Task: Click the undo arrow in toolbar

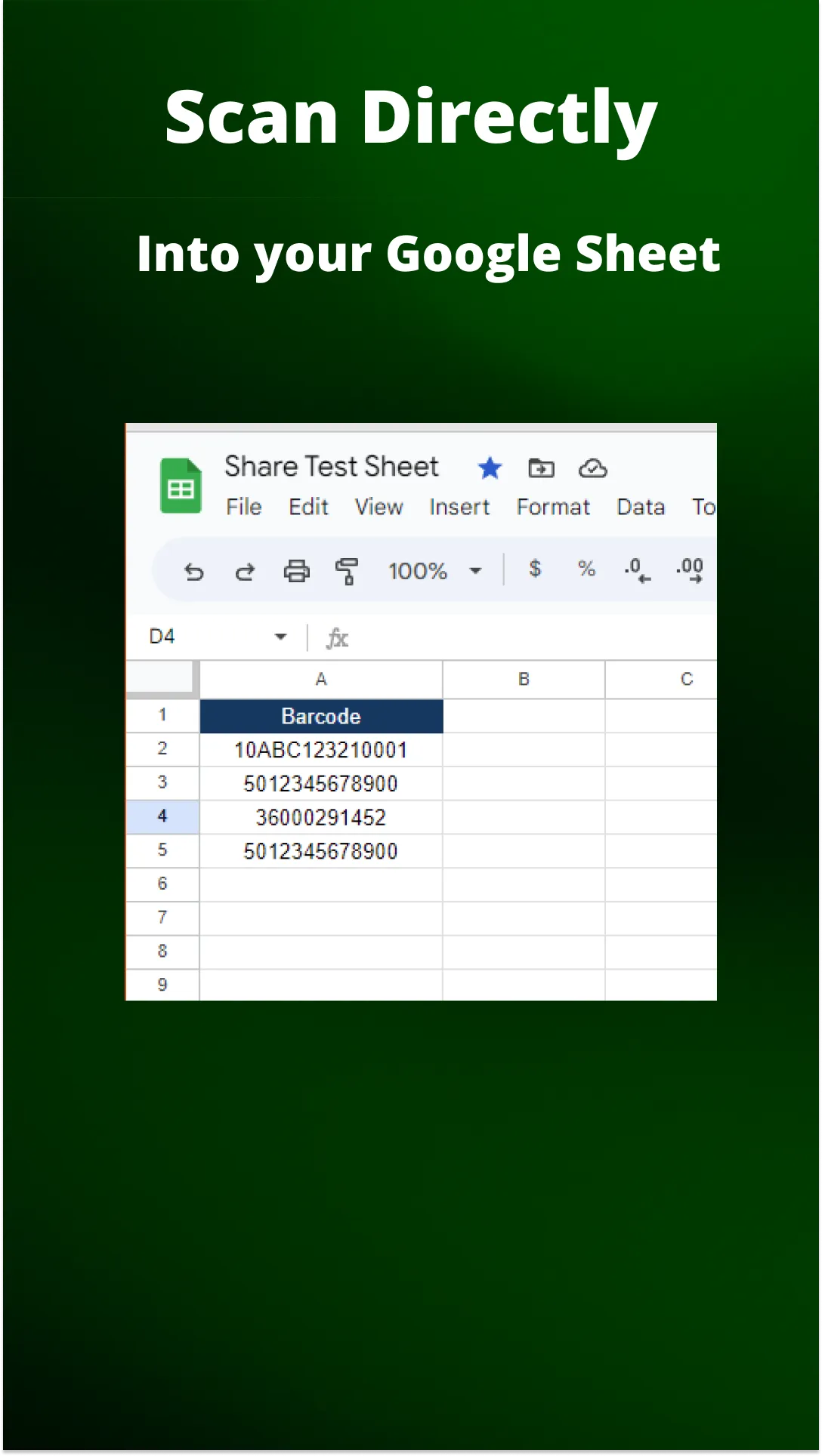Action: pos(194,572)
